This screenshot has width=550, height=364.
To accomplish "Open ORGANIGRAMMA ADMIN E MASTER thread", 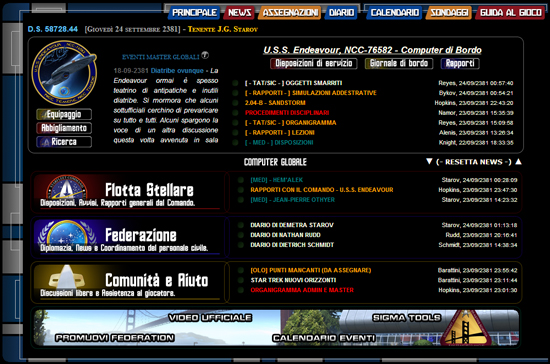I will pyautogui.click(x=302, y=290).
